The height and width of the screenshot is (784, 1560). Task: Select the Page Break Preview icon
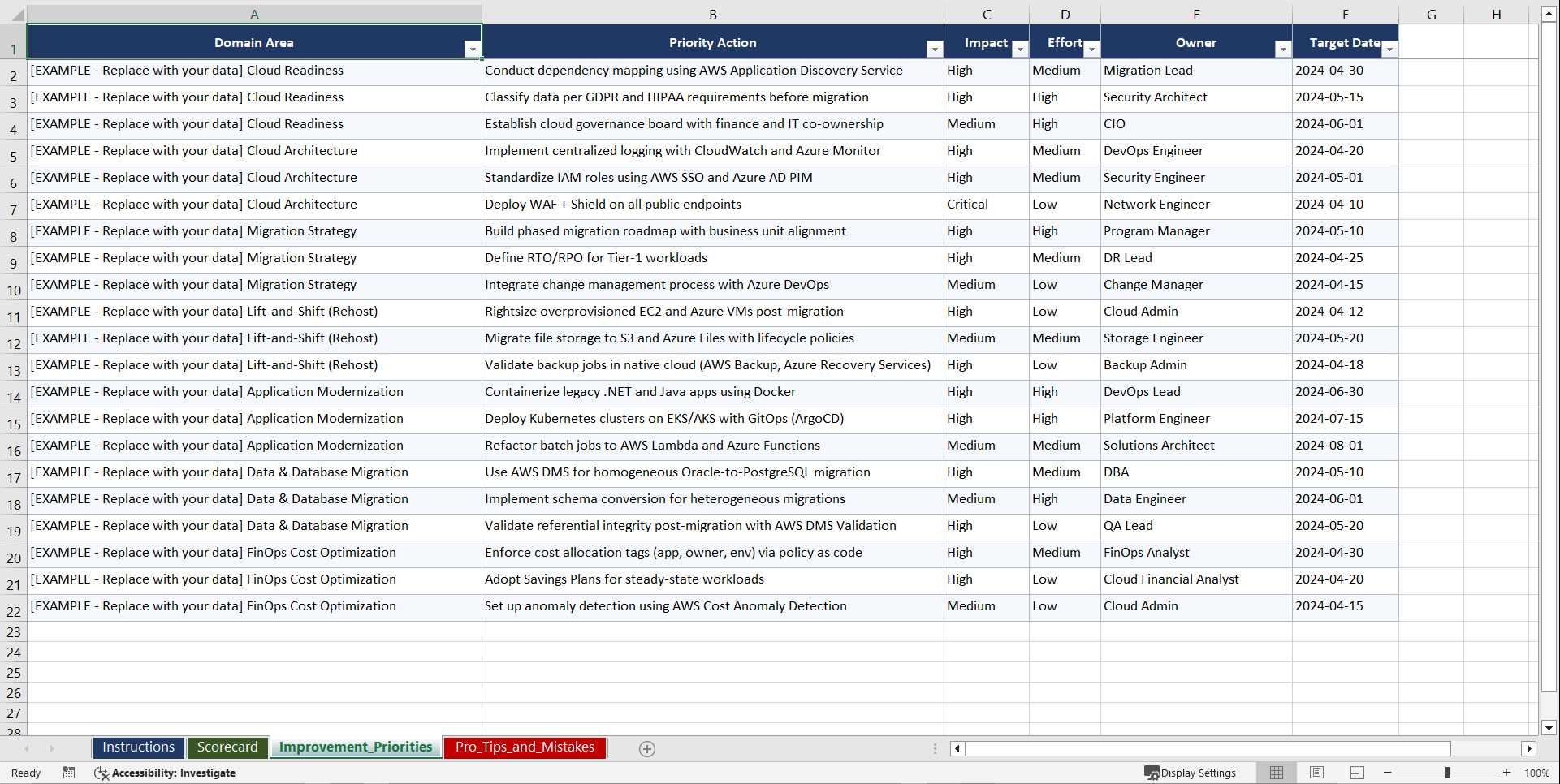click(x=1356, y=773)
